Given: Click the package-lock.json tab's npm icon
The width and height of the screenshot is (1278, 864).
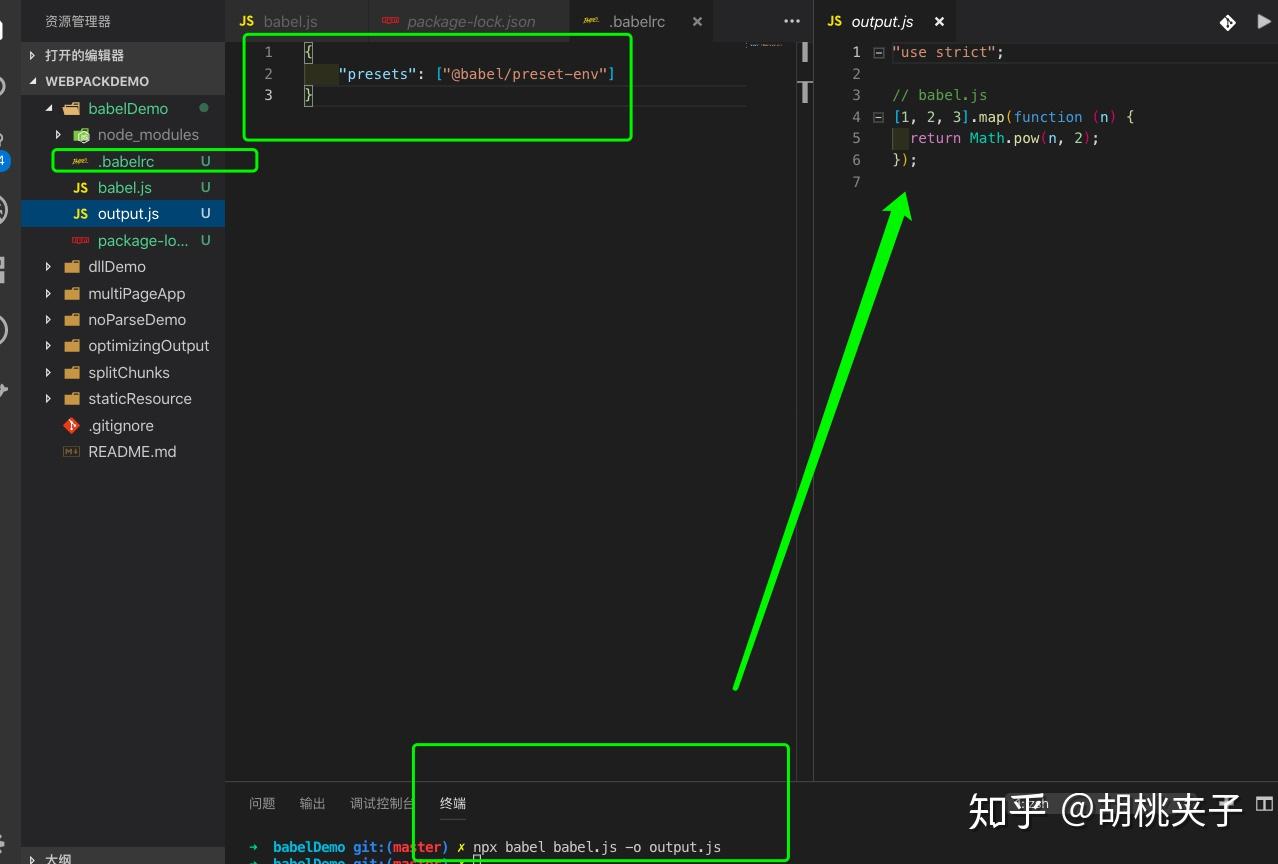Looking at the screenshot, I should click(x=389, y=21).
